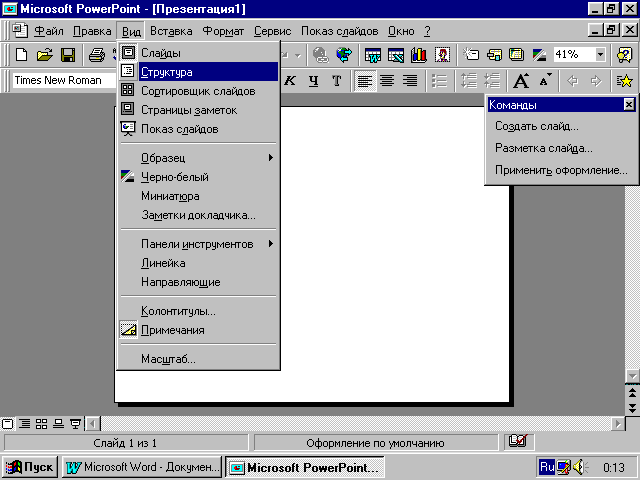The width and height of the screenshot is (640, 480).
Task: Insert clip art picture icon
Action: tap(442, 55)
